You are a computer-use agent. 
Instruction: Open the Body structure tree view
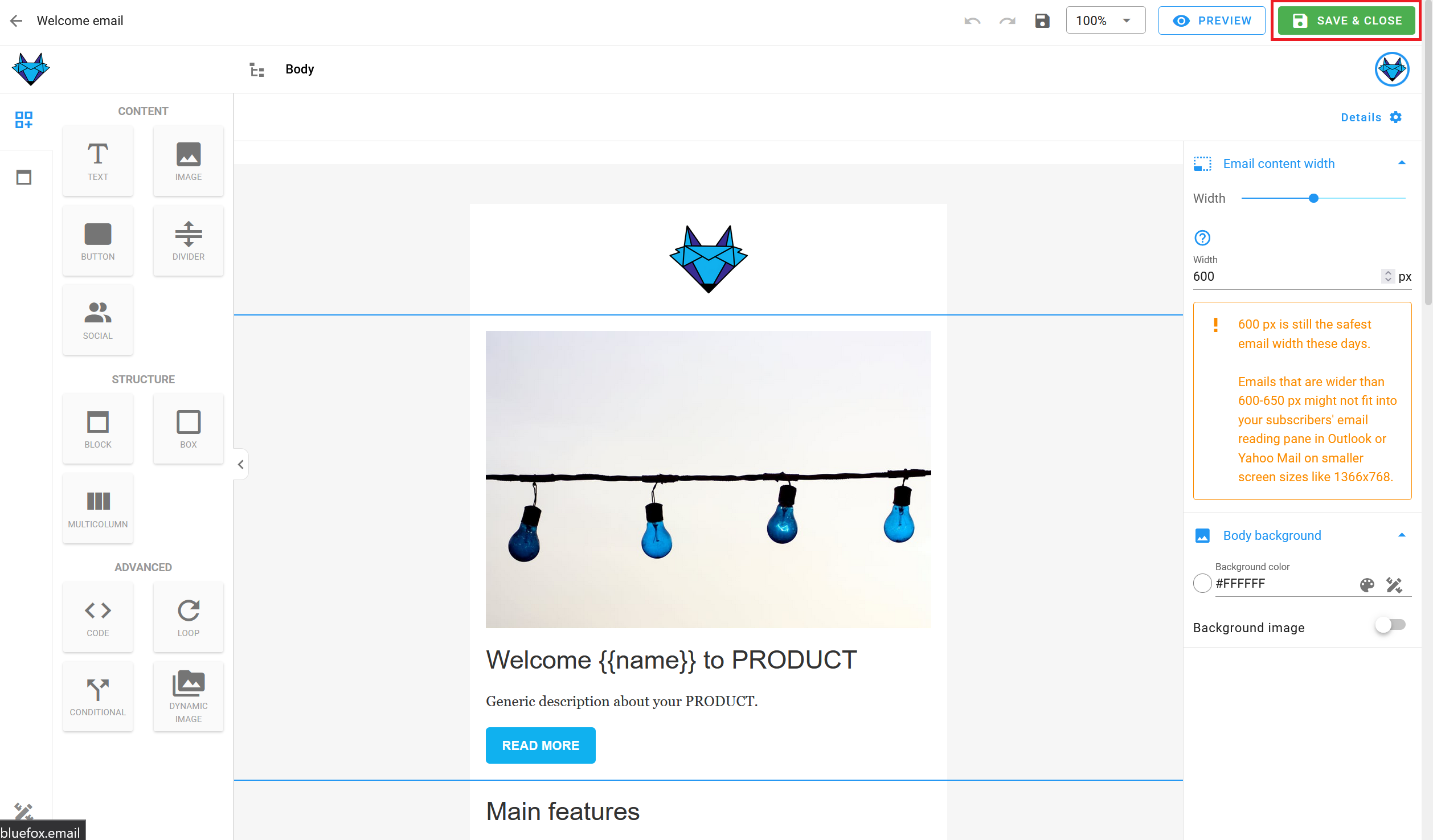click(x=256, y=69)
